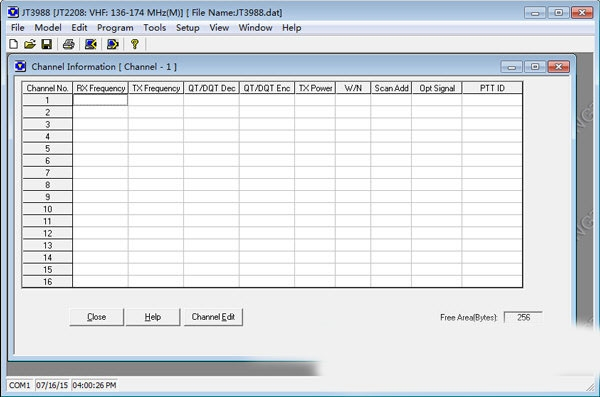Open the Window menu

click(x=255, y=28)
